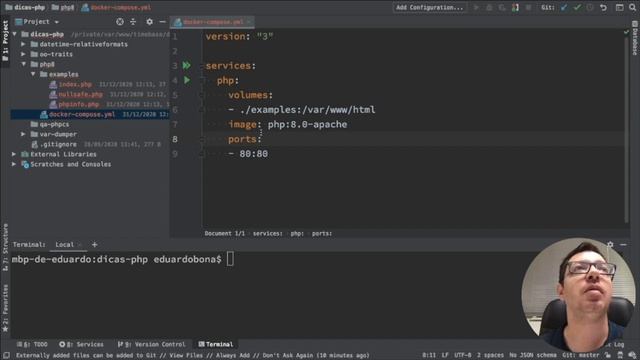Click the Git rollback arrow icon
This screenshot has width=640, height=360.
click(603, 7)
